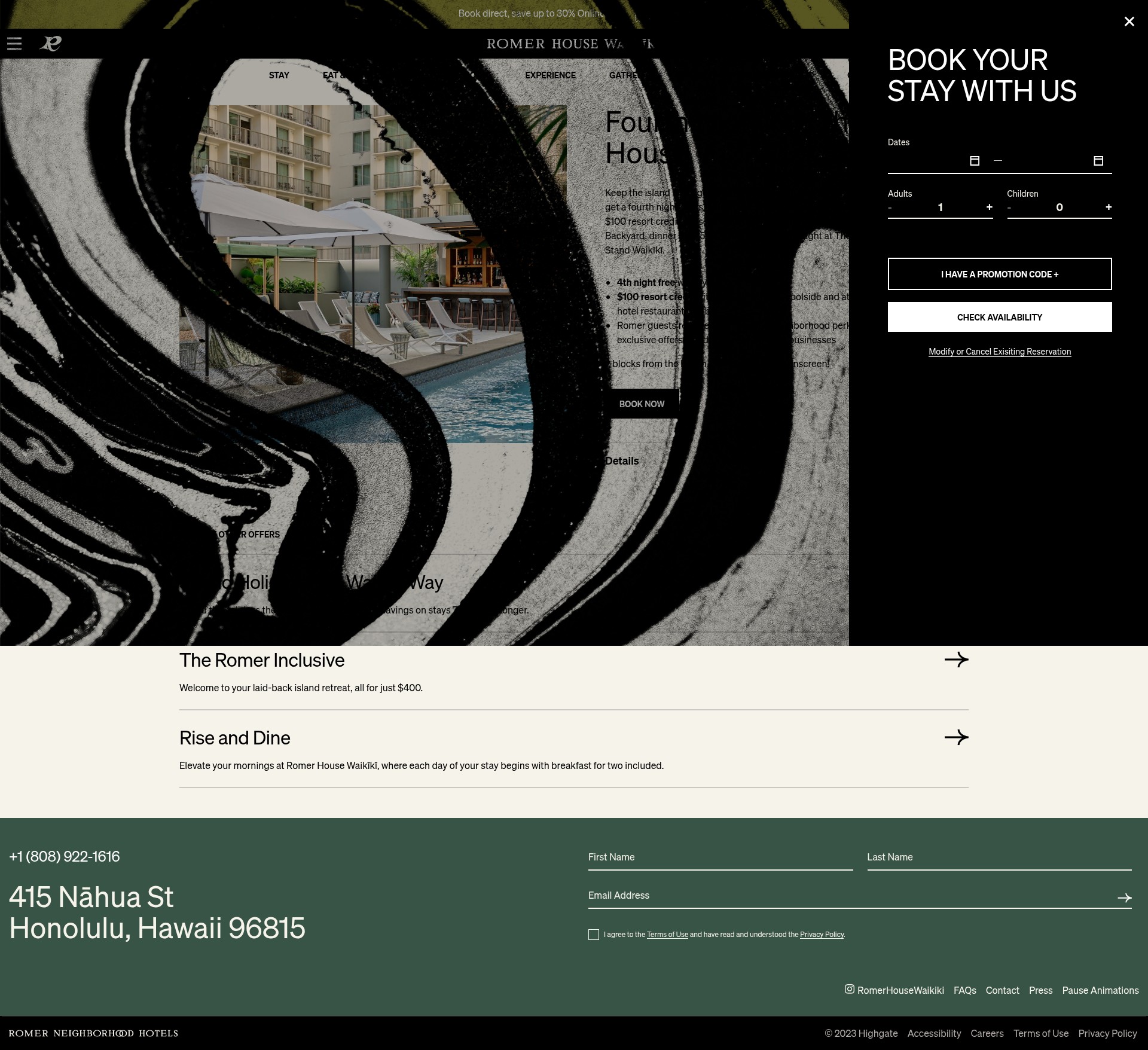Image resolution: width=1148 pixels, height=1050 pixels.
Task: Open the FAQs footer link
Action: (x=964, y=990)
